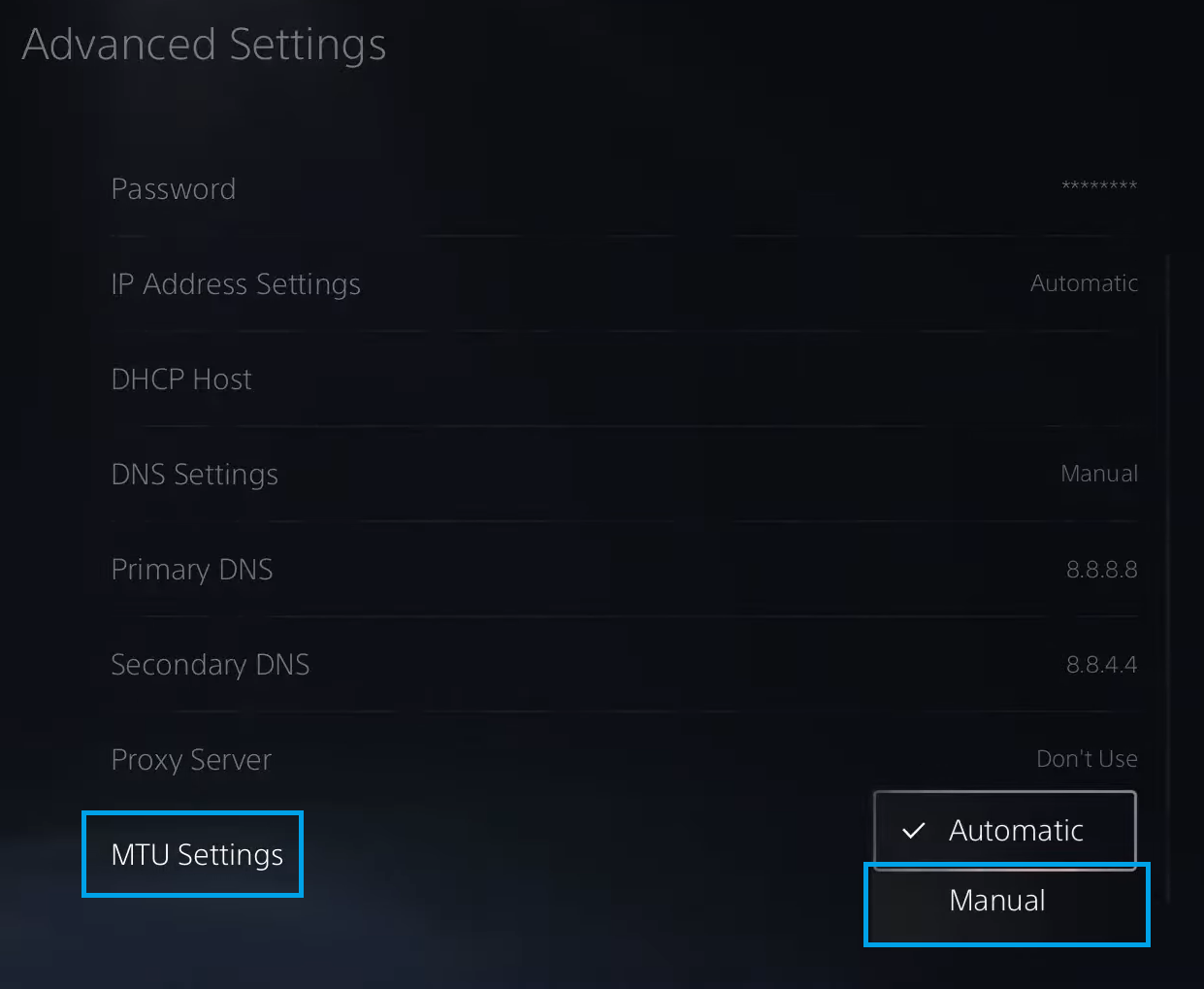Image resolution: width=1204 pixels, height=989 pixels.
Task: Edit the 8.8.8.8 Primary DNS value
Action: [x=1101, y=569]
